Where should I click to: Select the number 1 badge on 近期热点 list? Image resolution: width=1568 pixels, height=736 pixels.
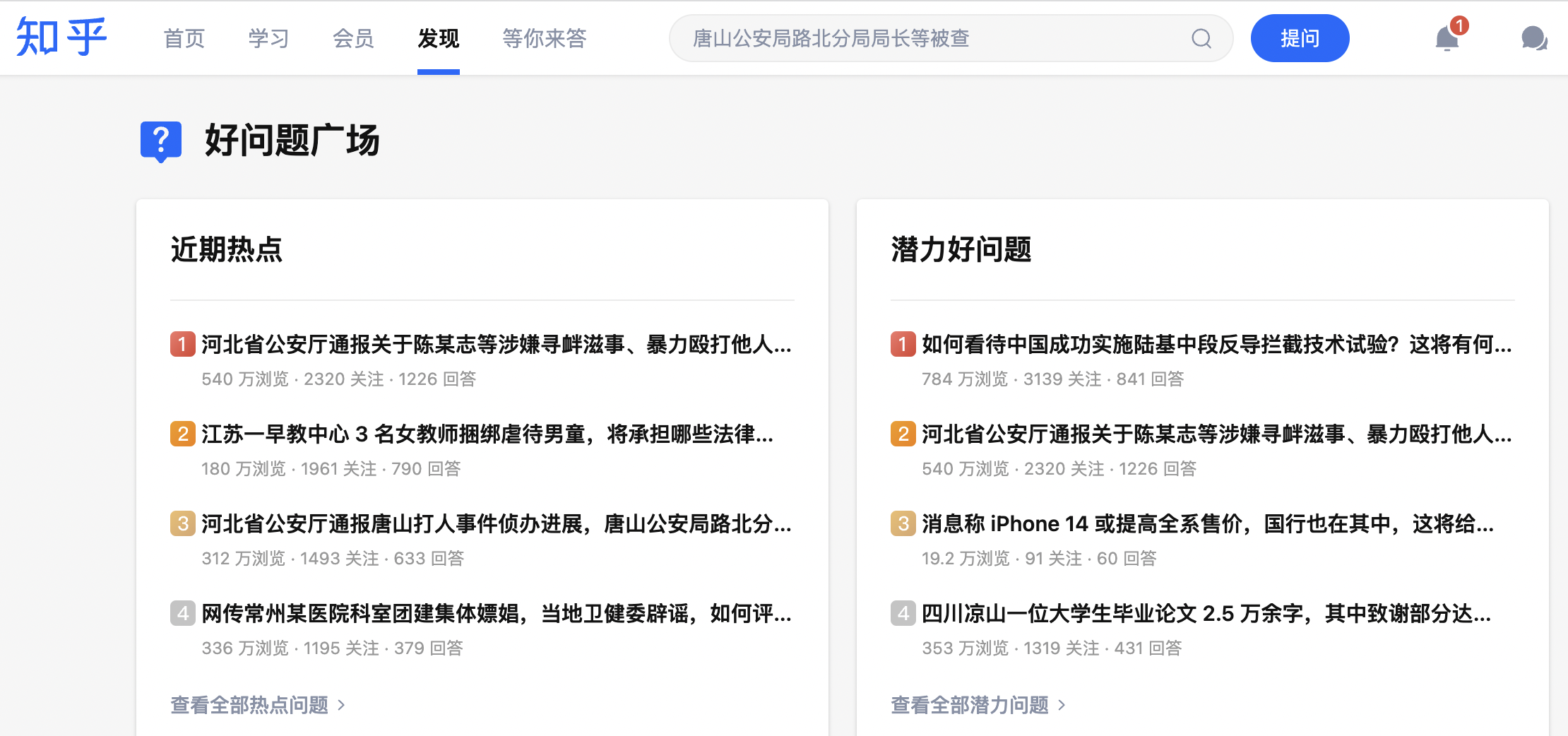click(182, 344)
